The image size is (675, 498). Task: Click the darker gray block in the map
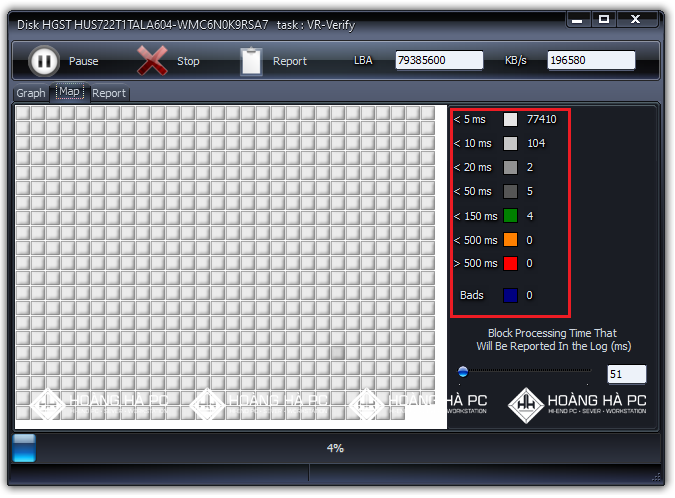click(x=338, y=353)
